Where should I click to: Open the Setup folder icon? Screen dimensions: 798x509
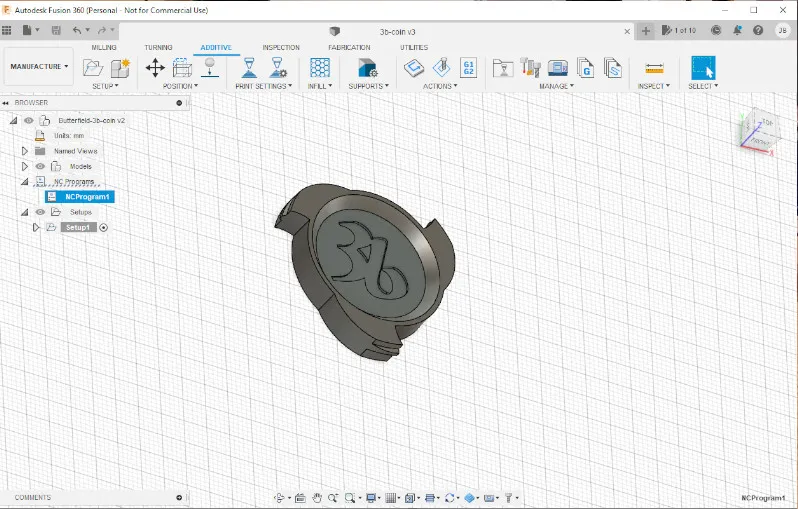tap(93, 68)
